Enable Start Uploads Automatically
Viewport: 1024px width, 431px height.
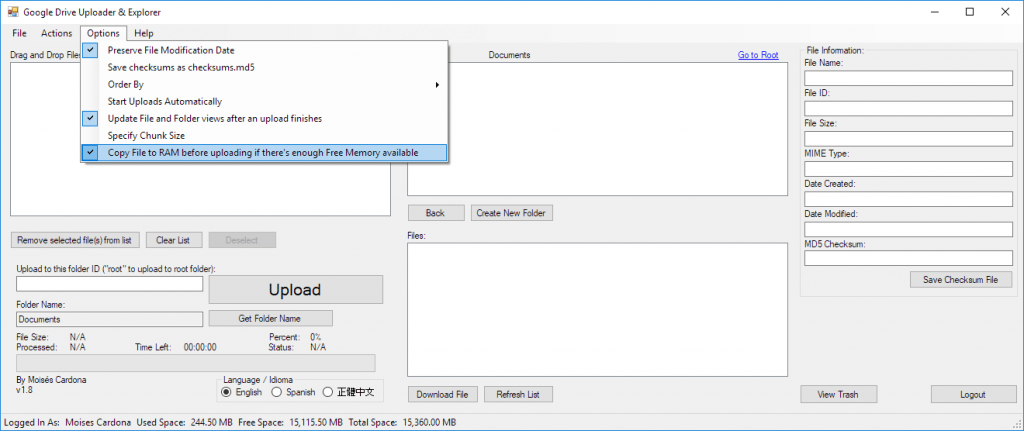(264, 101)
